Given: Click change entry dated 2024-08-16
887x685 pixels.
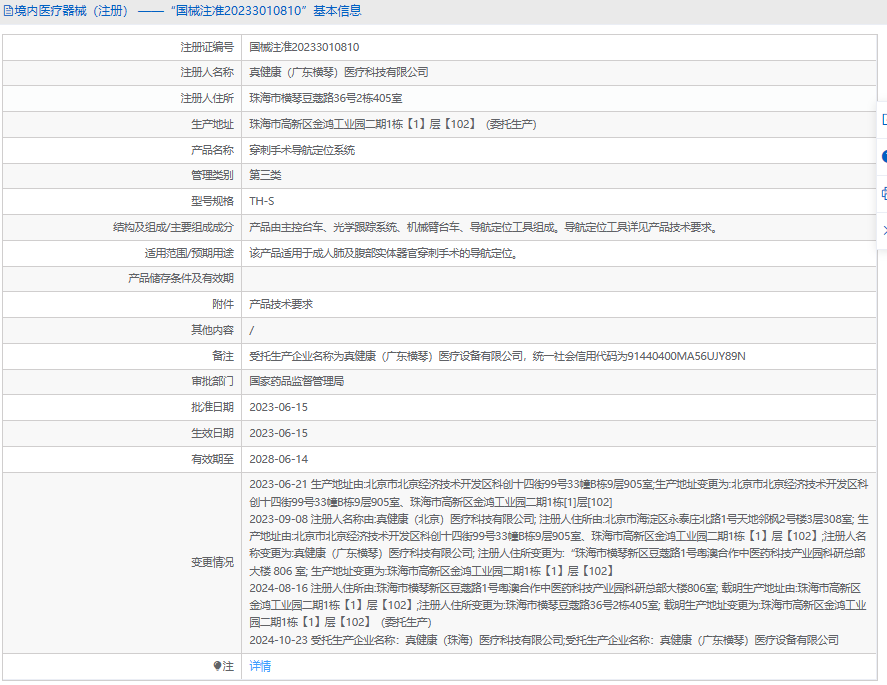Looking at the screenshot, I should tap(558, 605).
